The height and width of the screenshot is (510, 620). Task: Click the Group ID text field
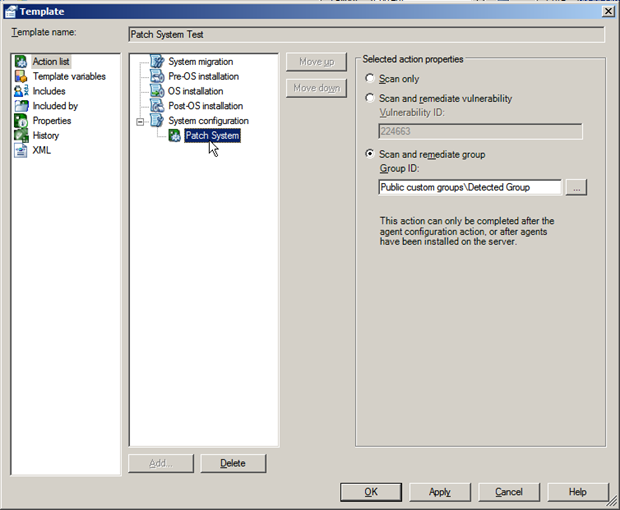tap(470, 187)
